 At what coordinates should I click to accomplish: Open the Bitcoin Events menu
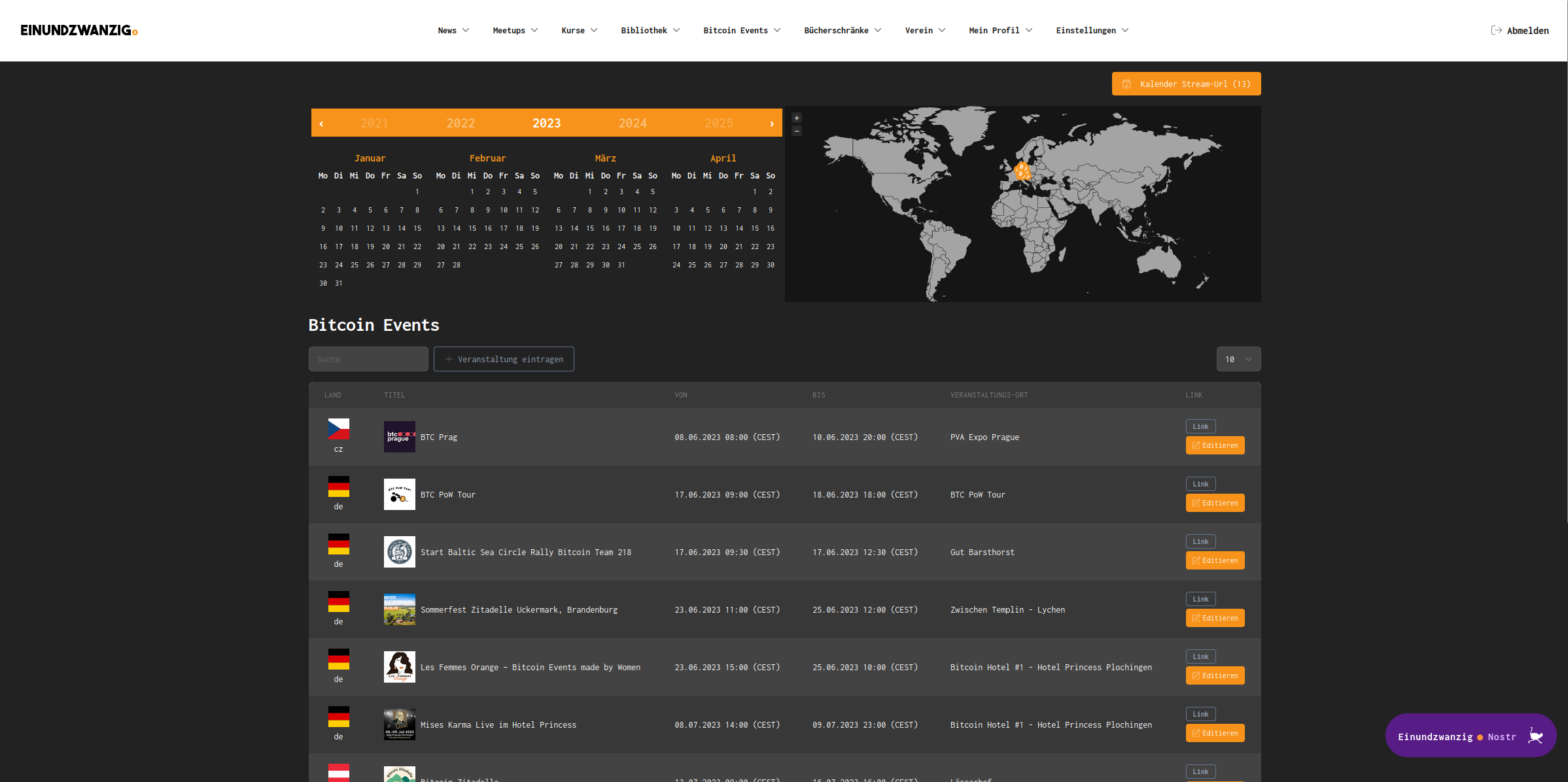coord(741,30)
